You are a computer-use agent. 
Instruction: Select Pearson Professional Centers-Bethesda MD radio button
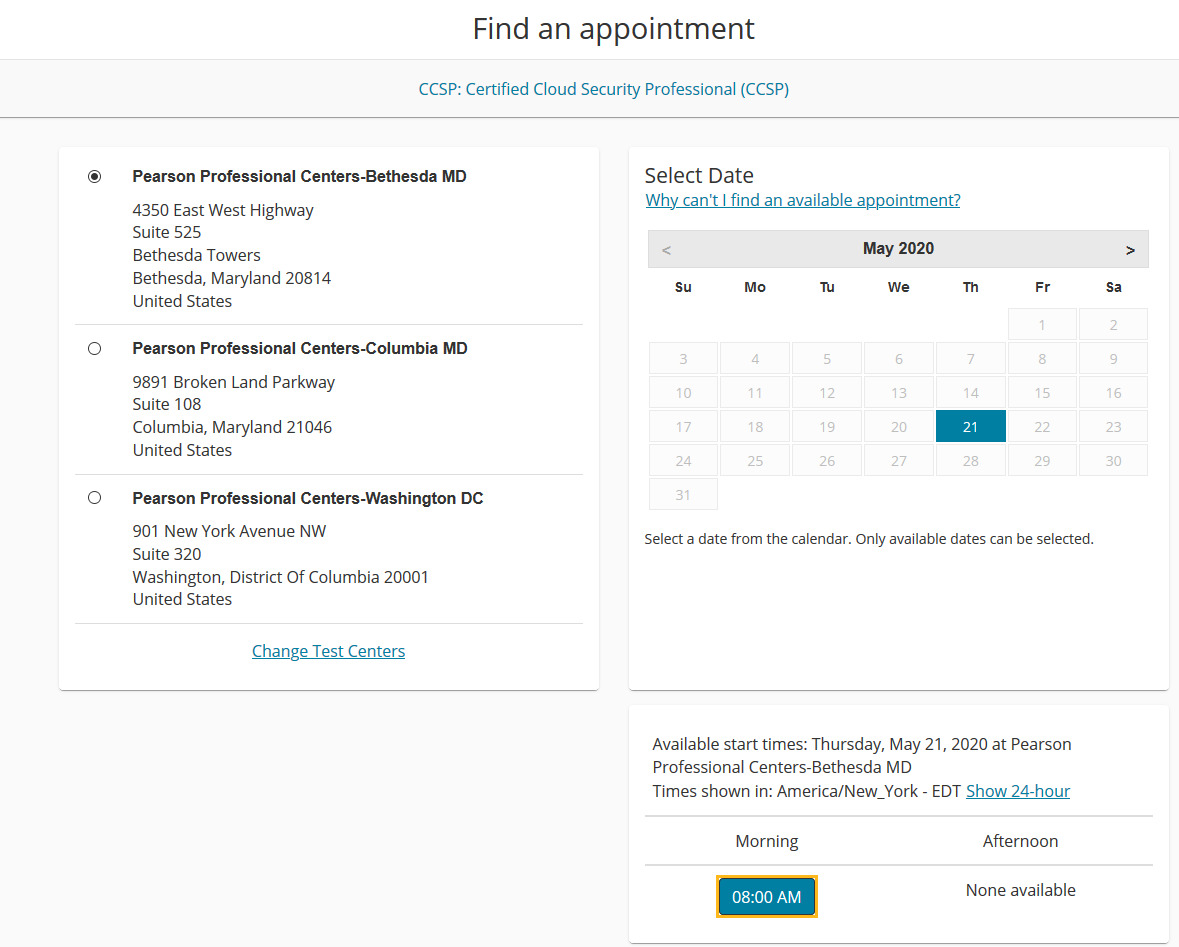tap(95, 177)
